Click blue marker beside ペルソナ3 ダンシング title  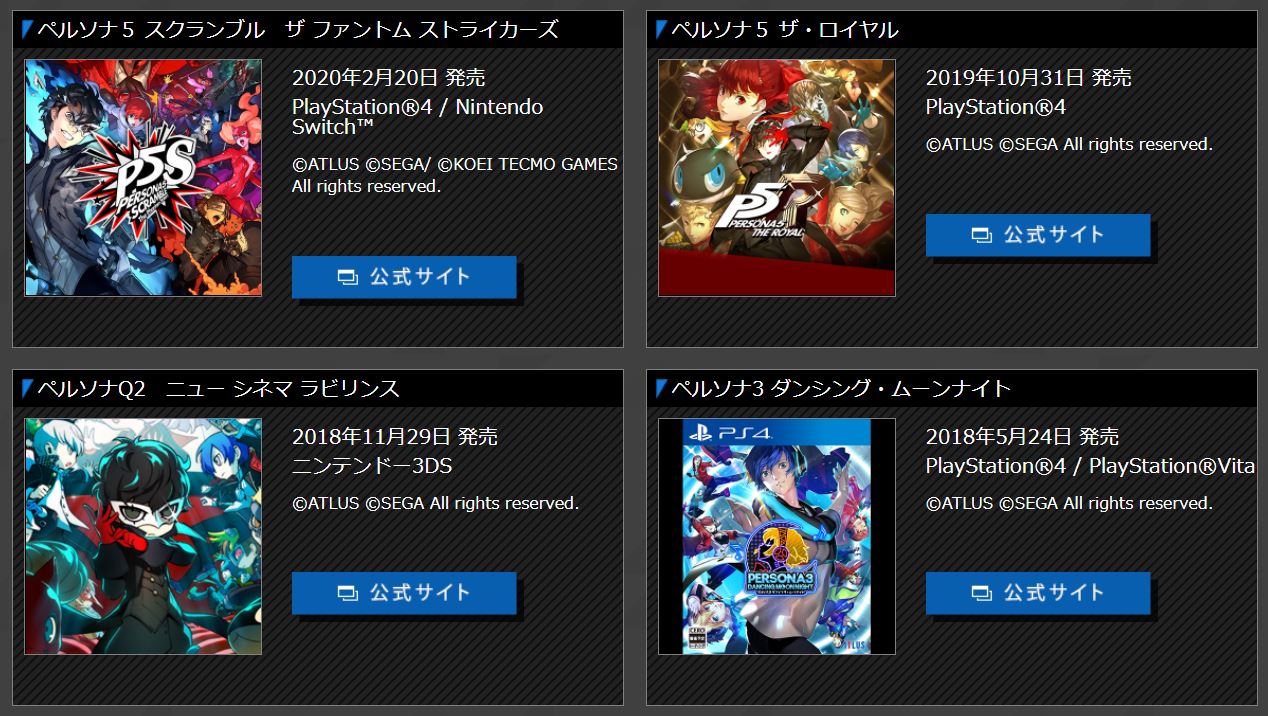point(661,388)
